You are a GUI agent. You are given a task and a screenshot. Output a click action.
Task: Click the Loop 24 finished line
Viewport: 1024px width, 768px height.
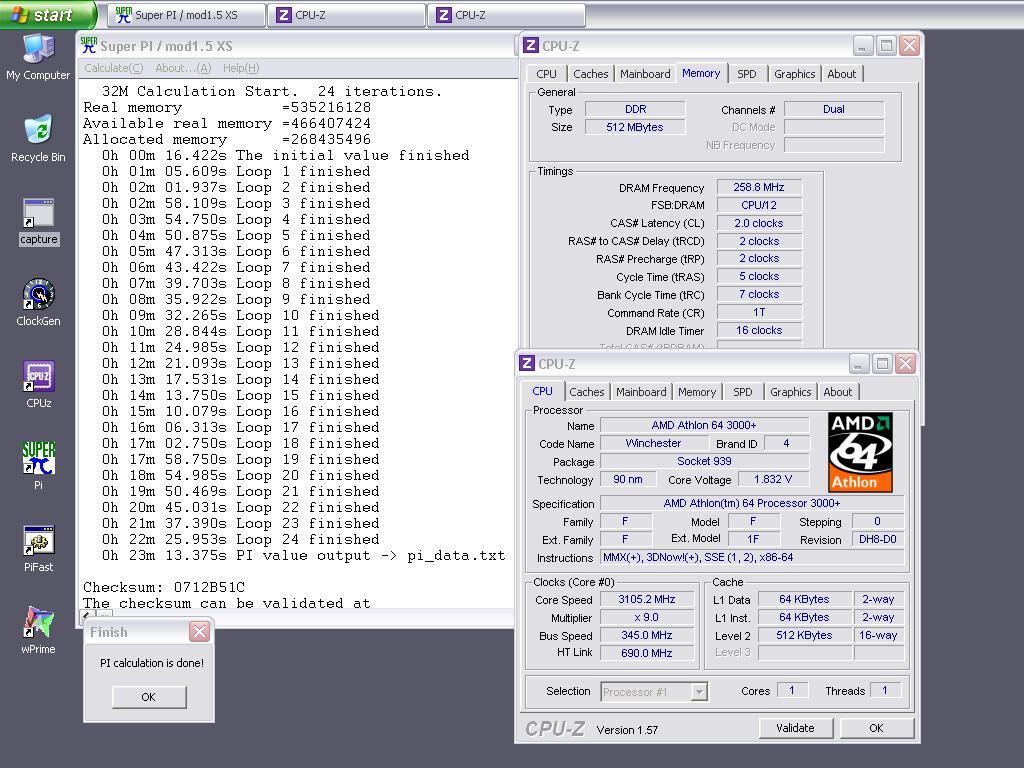point(240,539)
